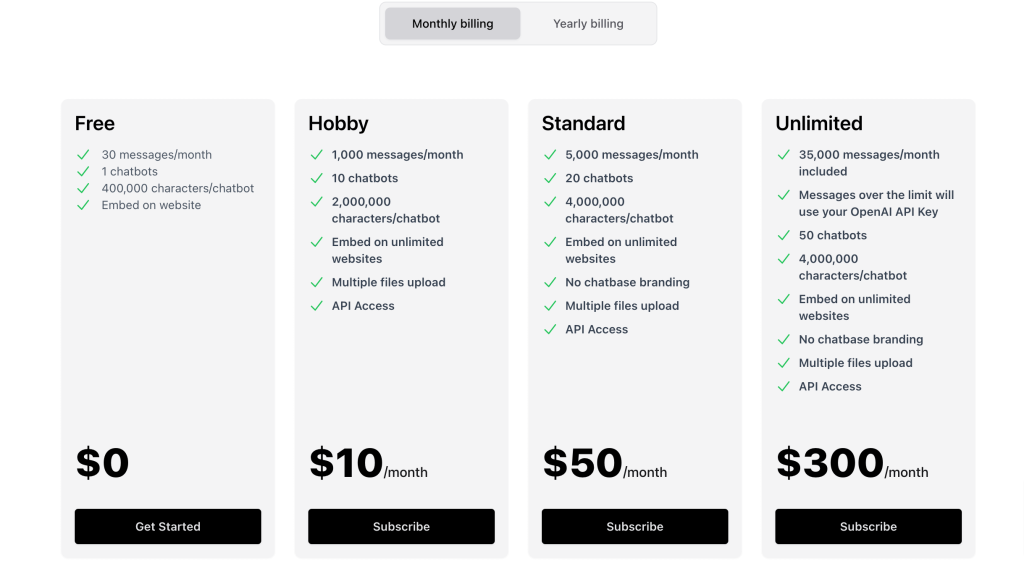Image resolution: width=1024 pixels, height=571 pixels.
Task: Click the Unlimited plan title
Action: (x=818, y=124)
